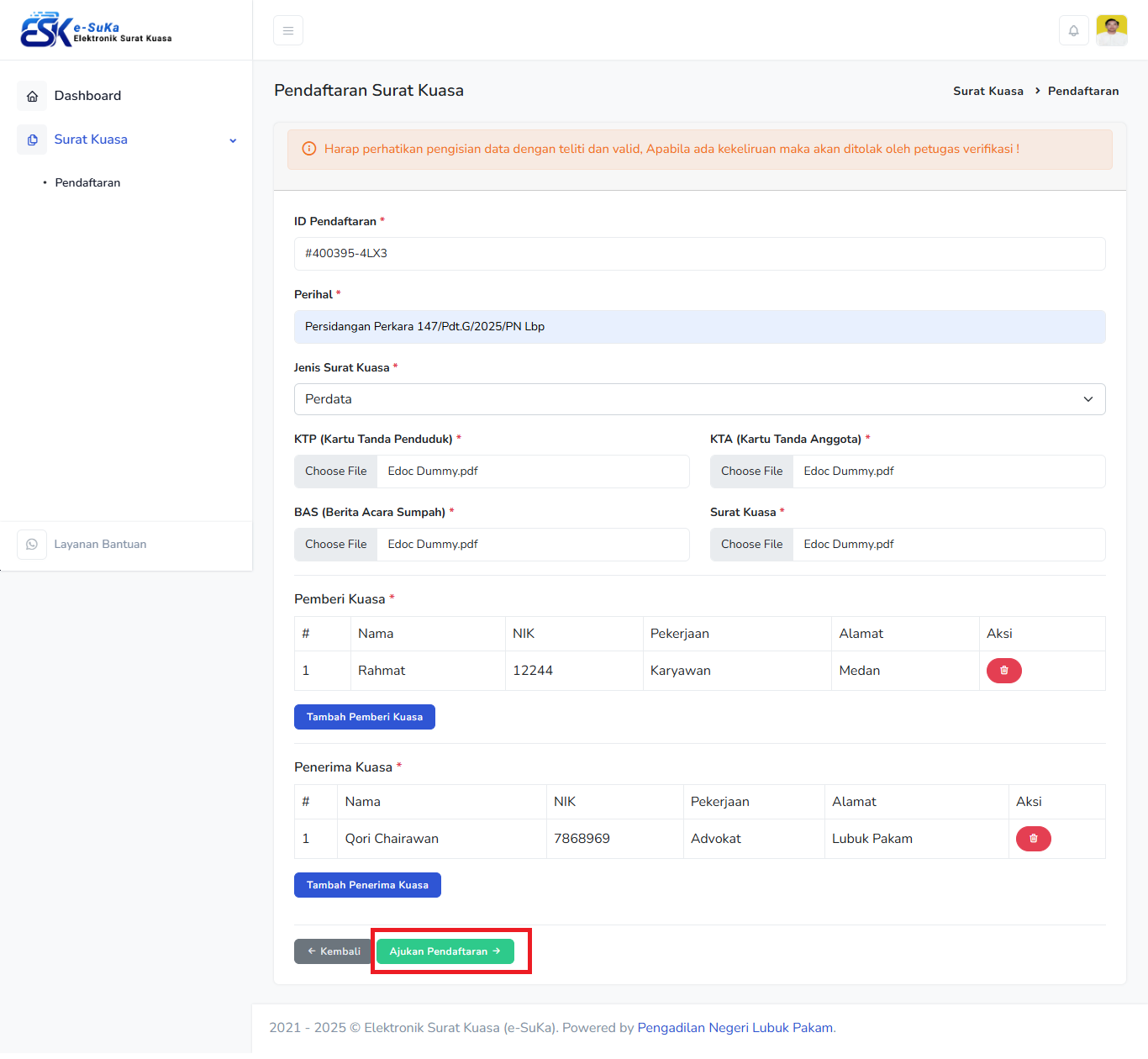Open the notification bell icon
Screen dimensions: 1148x1059
pyautogui.click(x=1073, y=31)
